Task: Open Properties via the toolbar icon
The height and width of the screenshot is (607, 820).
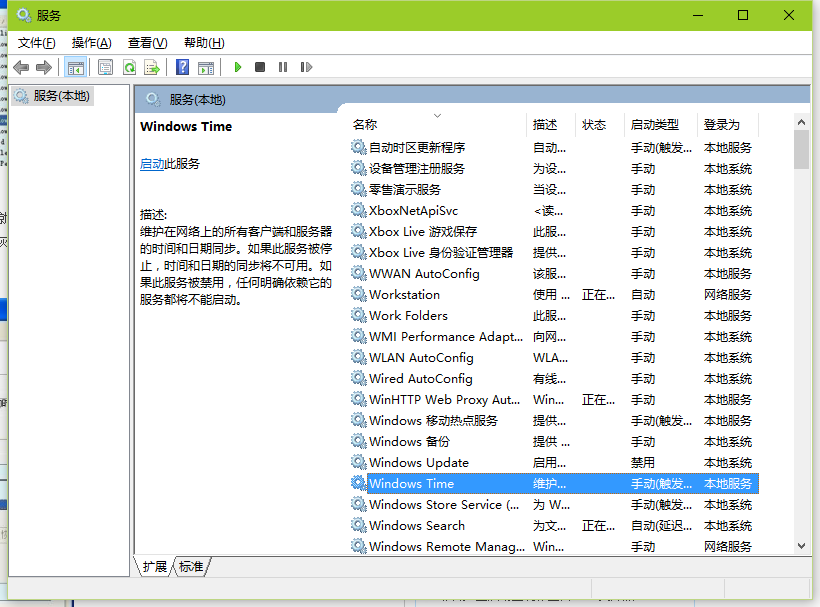Action: 105,67
